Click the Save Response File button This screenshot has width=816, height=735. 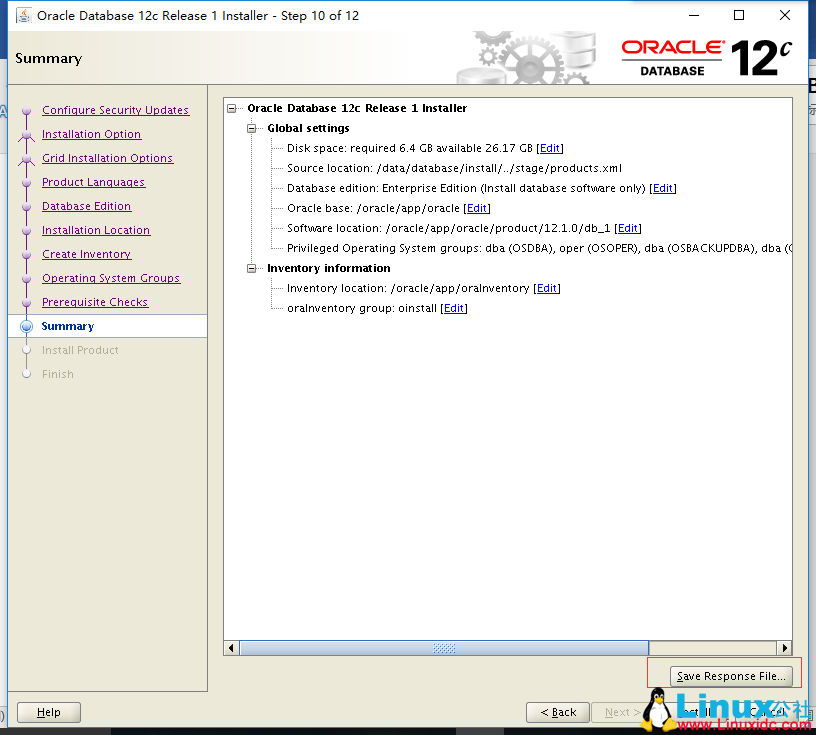[733, 676]
